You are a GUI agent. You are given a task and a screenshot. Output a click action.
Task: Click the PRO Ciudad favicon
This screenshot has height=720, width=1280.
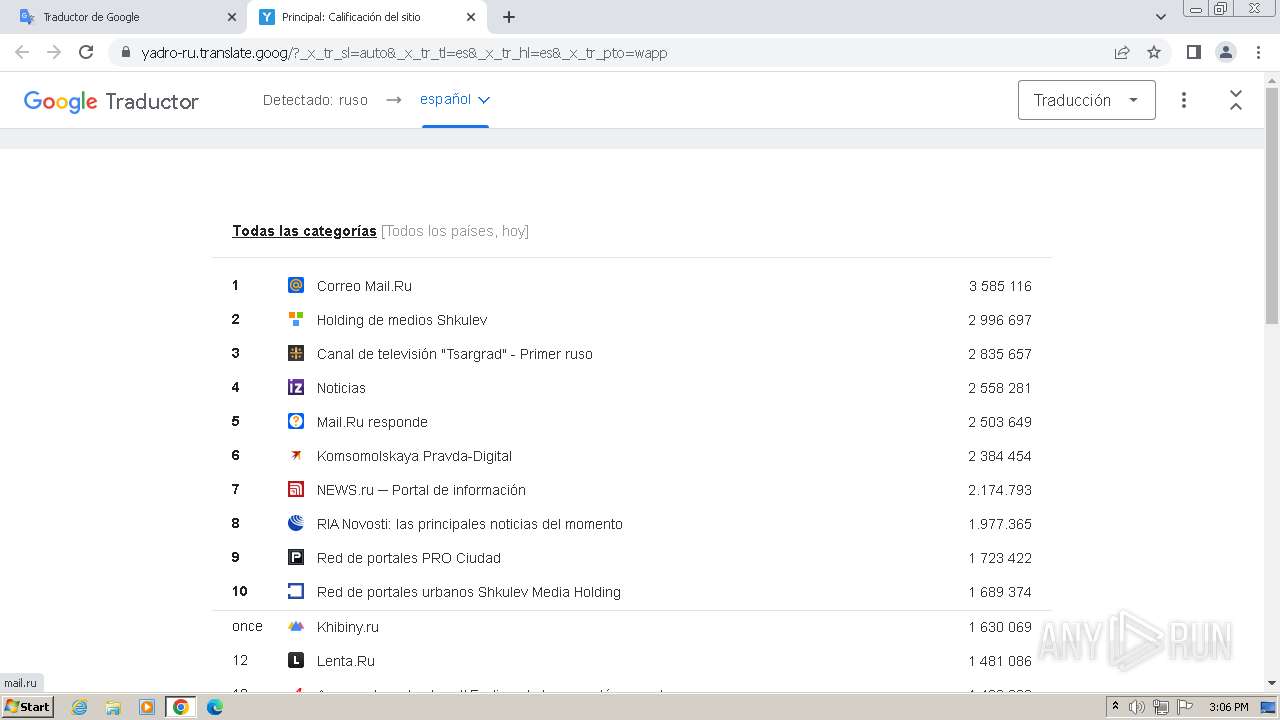tap(296, 557)
